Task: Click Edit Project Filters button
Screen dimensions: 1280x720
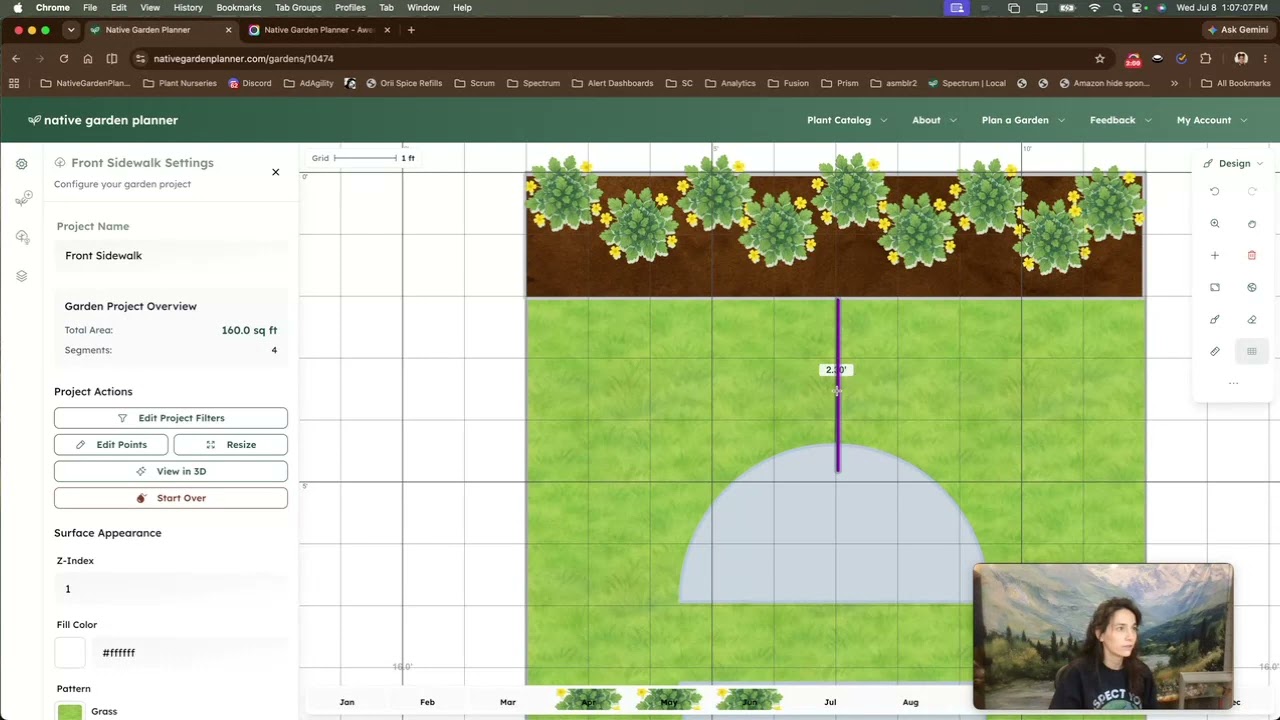Action: 171,418
